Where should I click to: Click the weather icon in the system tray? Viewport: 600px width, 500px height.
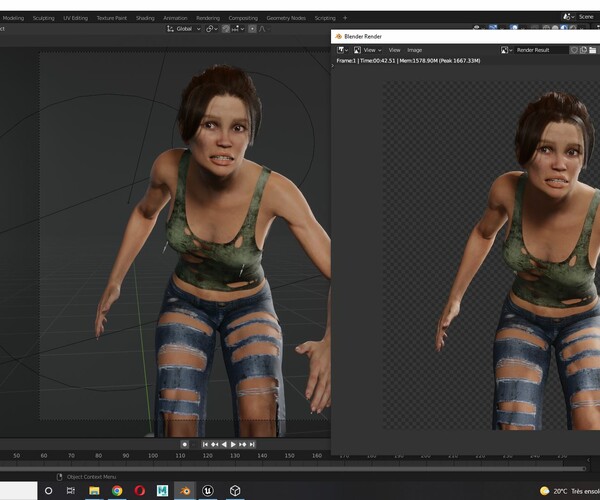point(545,491)
